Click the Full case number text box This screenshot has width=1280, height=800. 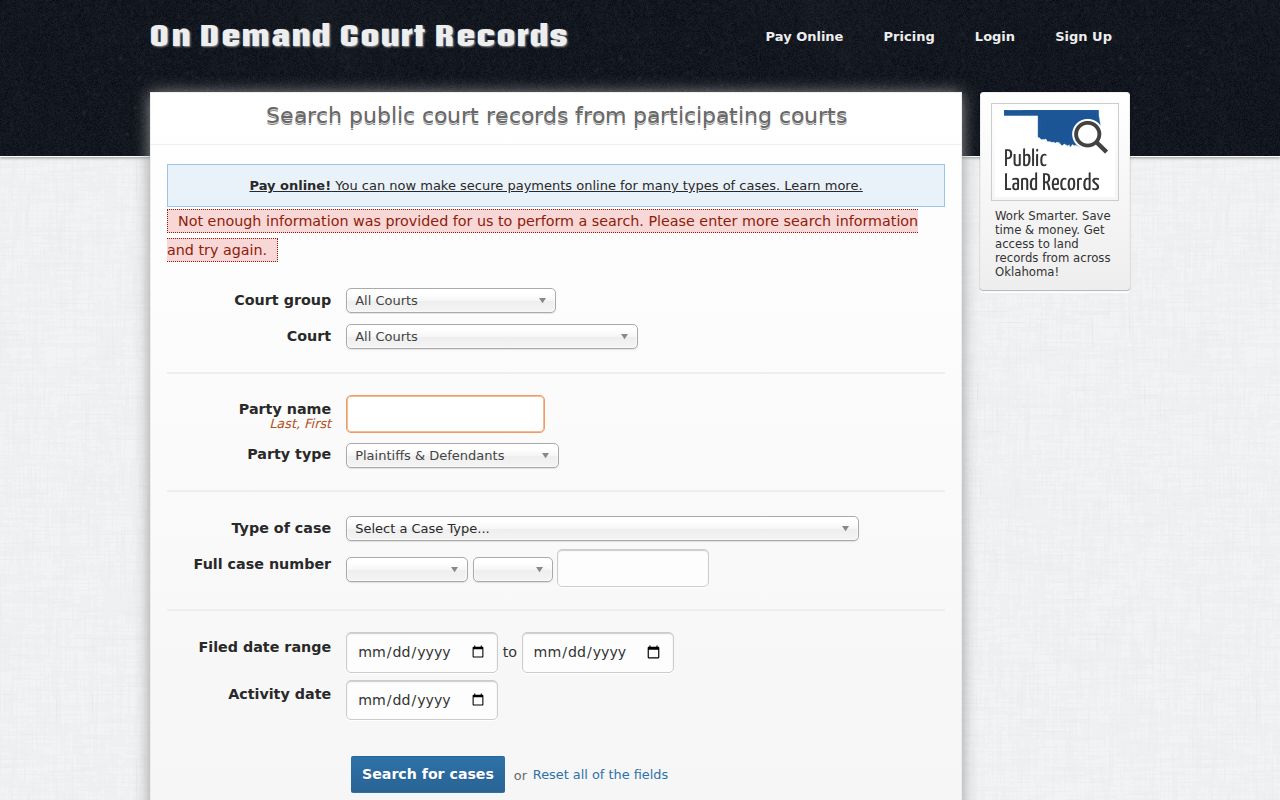(633, 568)
